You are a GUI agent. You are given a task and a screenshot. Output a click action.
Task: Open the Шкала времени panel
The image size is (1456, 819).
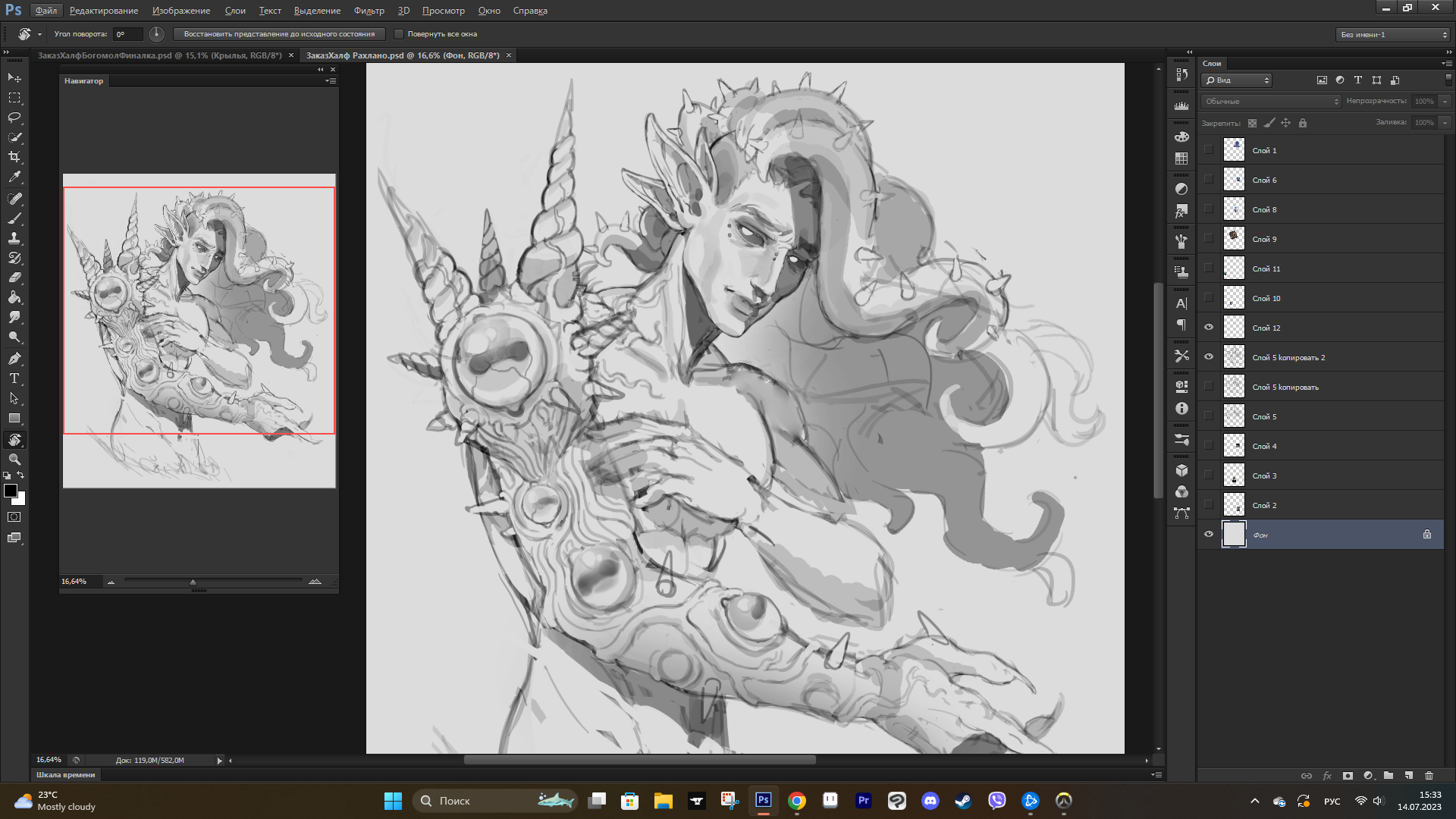coord(66,775)
